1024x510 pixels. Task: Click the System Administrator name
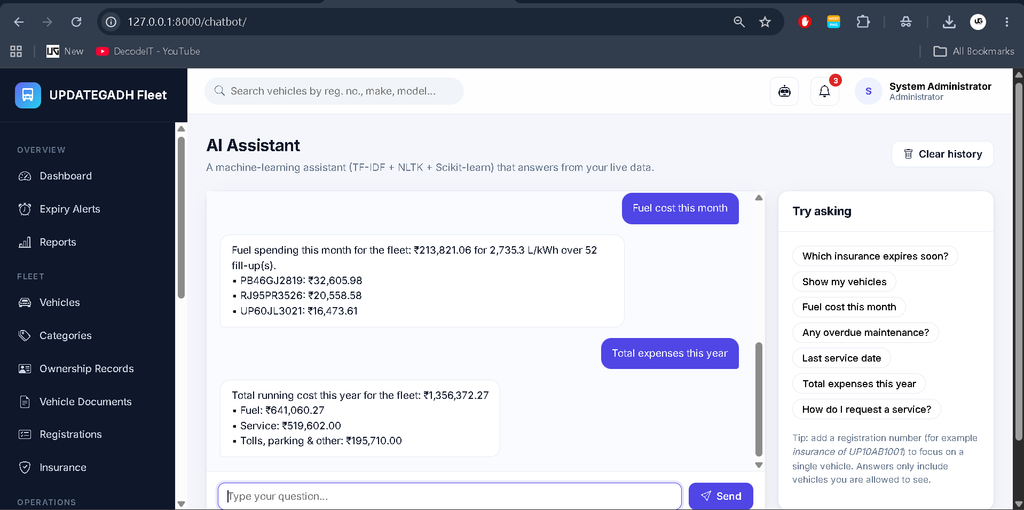[940, 86]
